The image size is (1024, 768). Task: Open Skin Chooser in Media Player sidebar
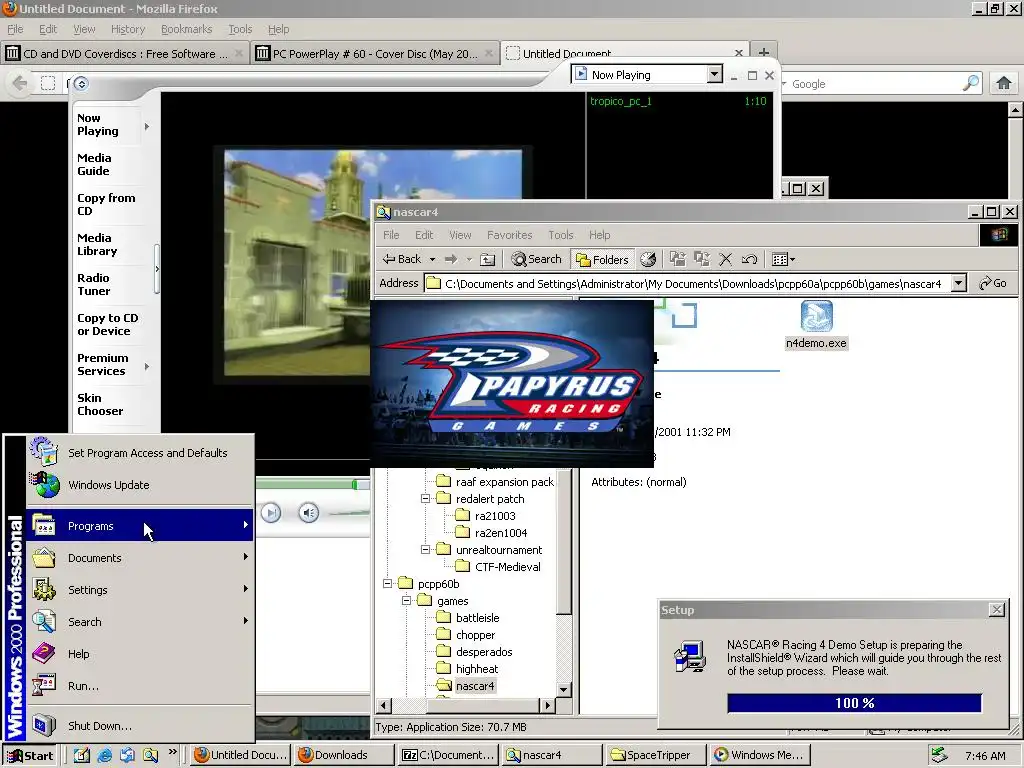point(100,404)
